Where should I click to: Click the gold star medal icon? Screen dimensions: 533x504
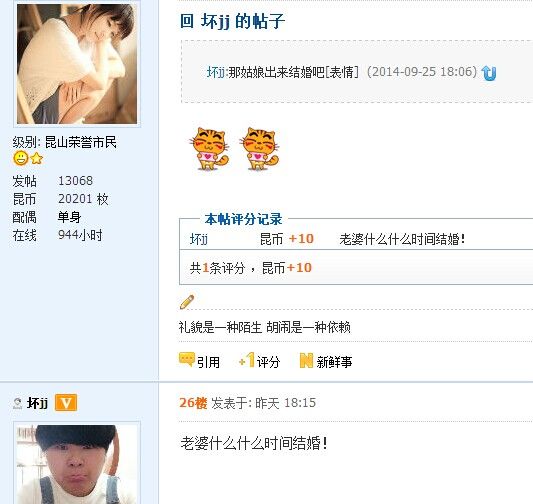37,158
